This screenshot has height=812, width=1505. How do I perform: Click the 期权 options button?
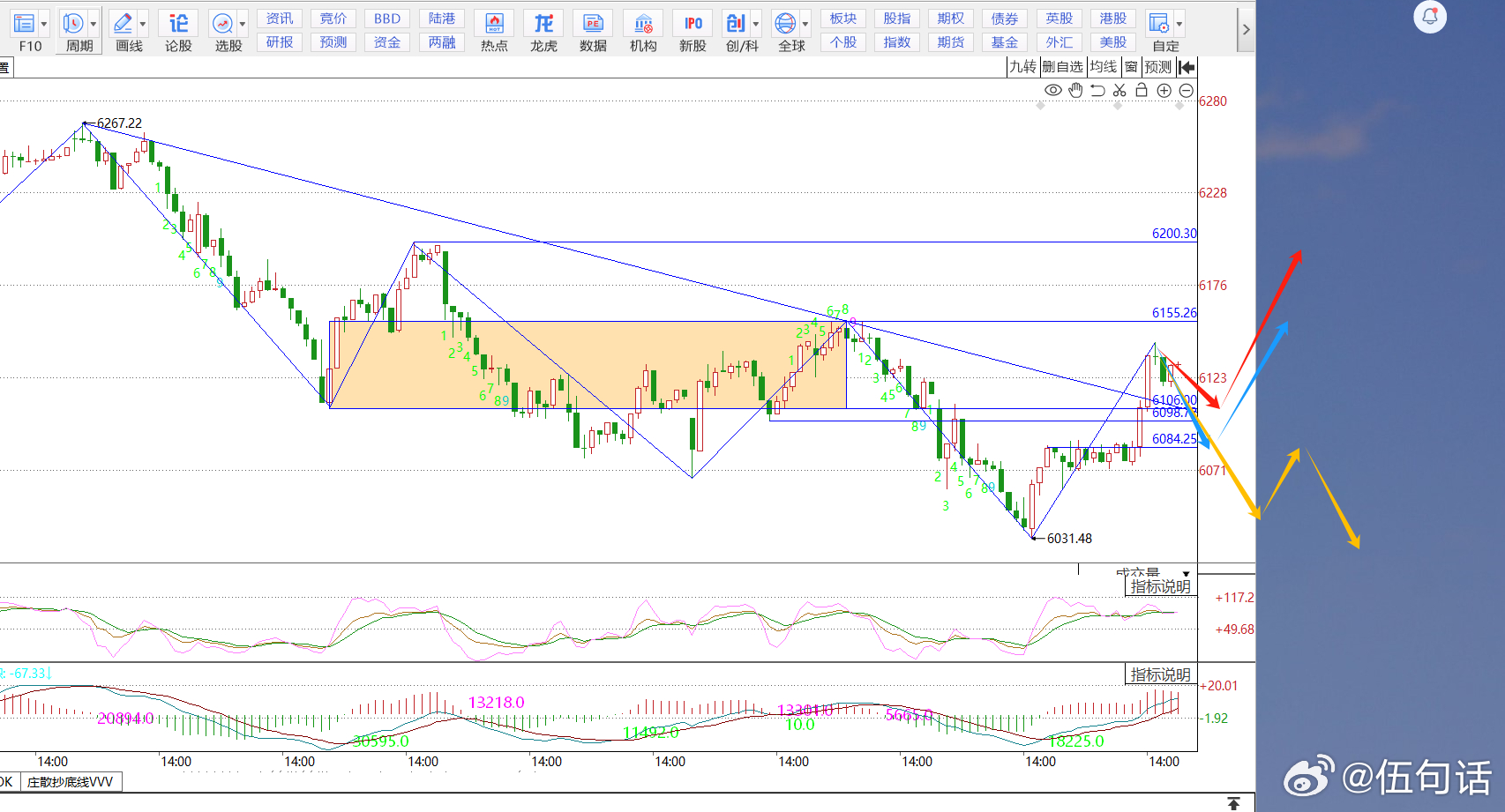pyautogui.click(x=951, y=19)
